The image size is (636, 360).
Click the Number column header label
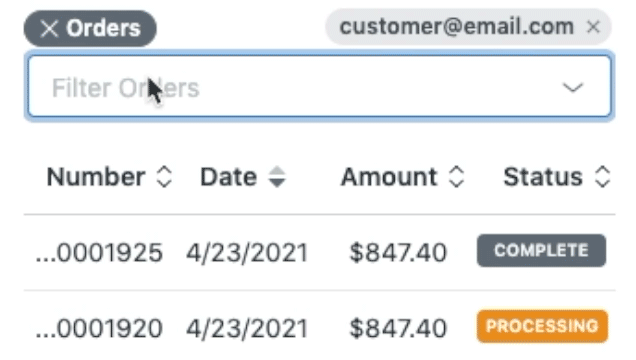point(96,177)
